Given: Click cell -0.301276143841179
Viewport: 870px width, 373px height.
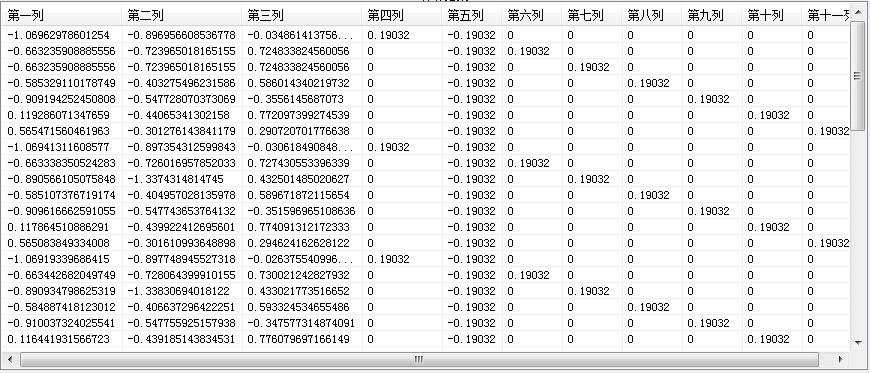Looking at the screenshot, I should (182, 132).
